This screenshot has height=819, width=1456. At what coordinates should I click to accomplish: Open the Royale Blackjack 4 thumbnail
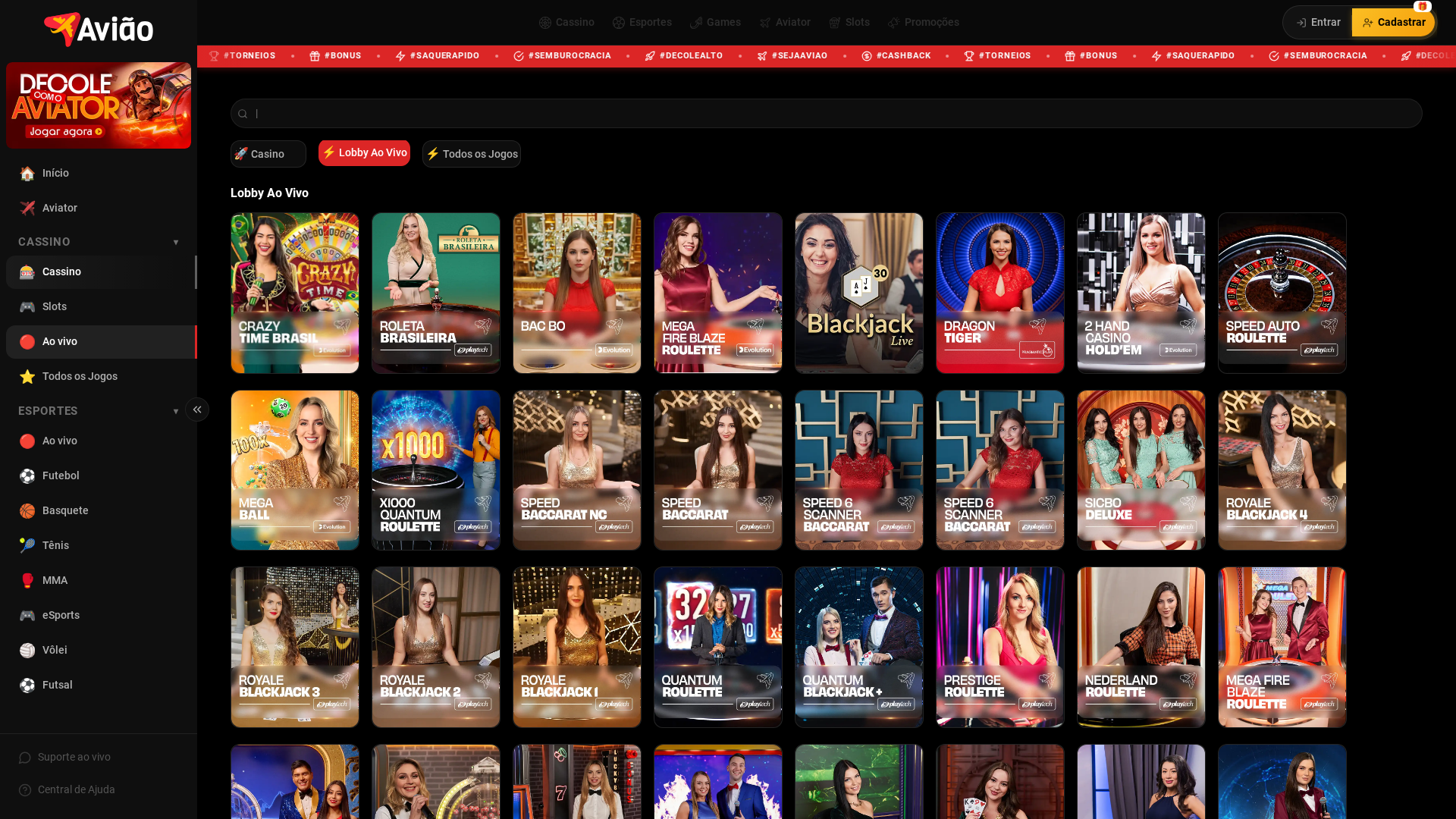click(x=1282, y=470)
